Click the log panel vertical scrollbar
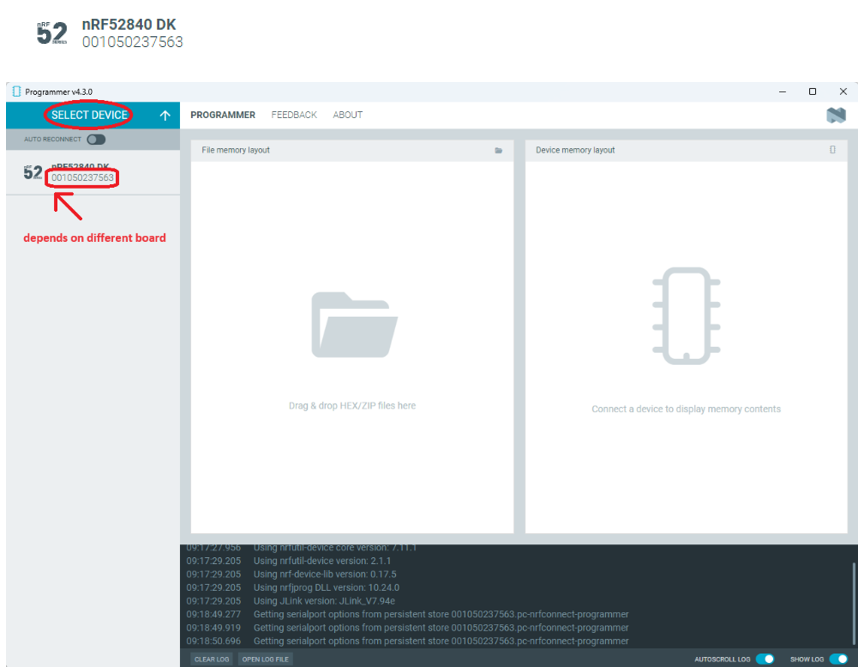Screen dimensions: 862x667 853,600
